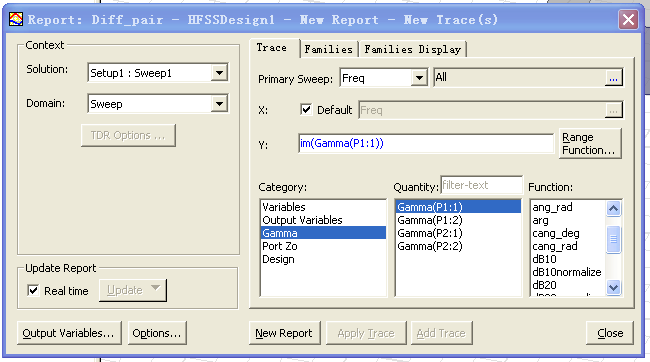Choose the dB20 function
This screenshot has height=362, width=650.
coord(568,285)
